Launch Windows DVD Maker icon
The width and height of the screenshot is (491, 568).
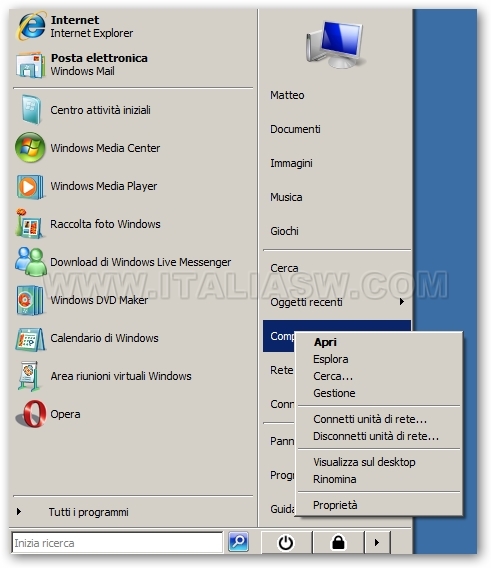(30, 300)
